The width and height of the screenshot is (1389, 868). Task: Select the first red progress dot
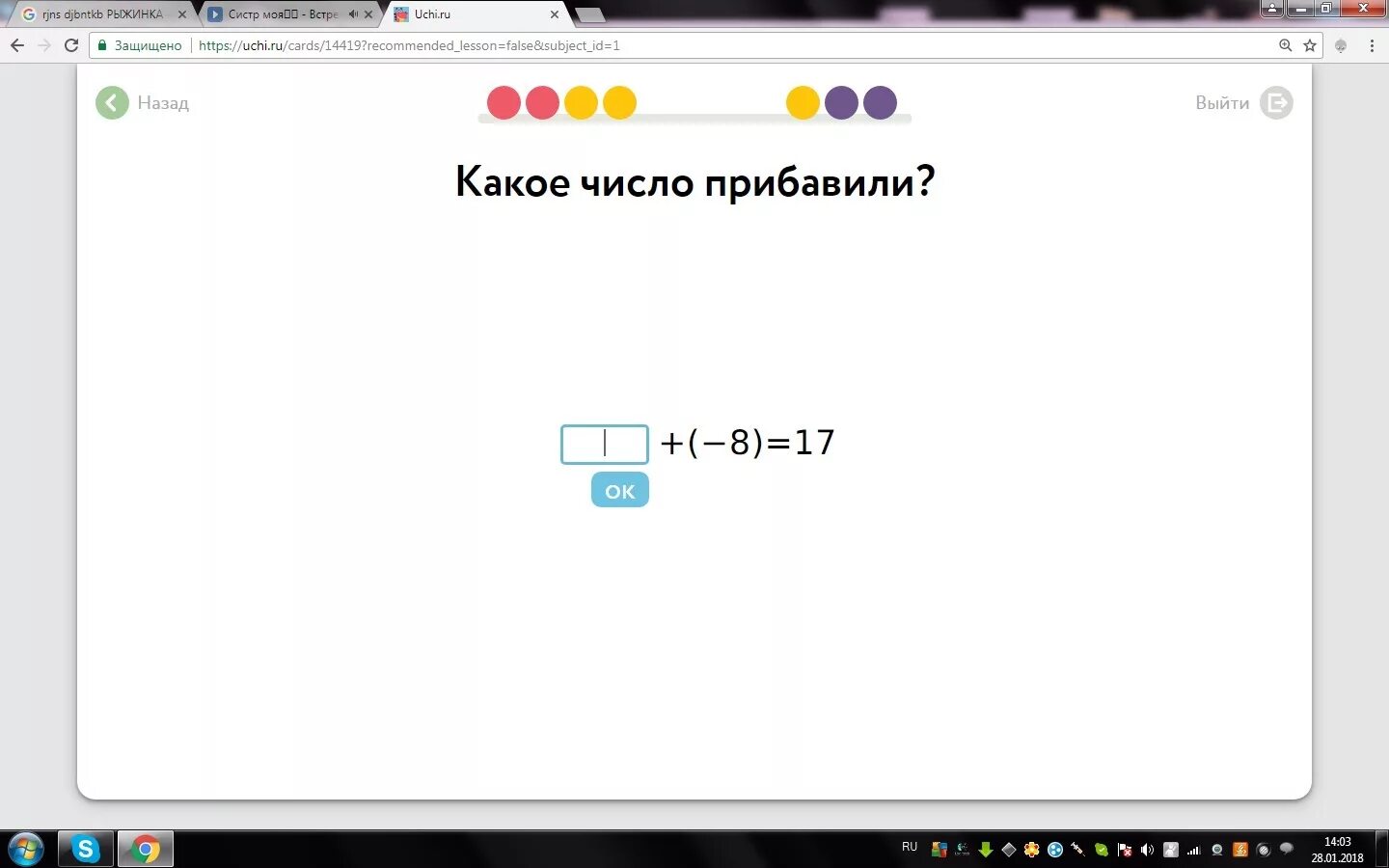(x=504, y=102)
